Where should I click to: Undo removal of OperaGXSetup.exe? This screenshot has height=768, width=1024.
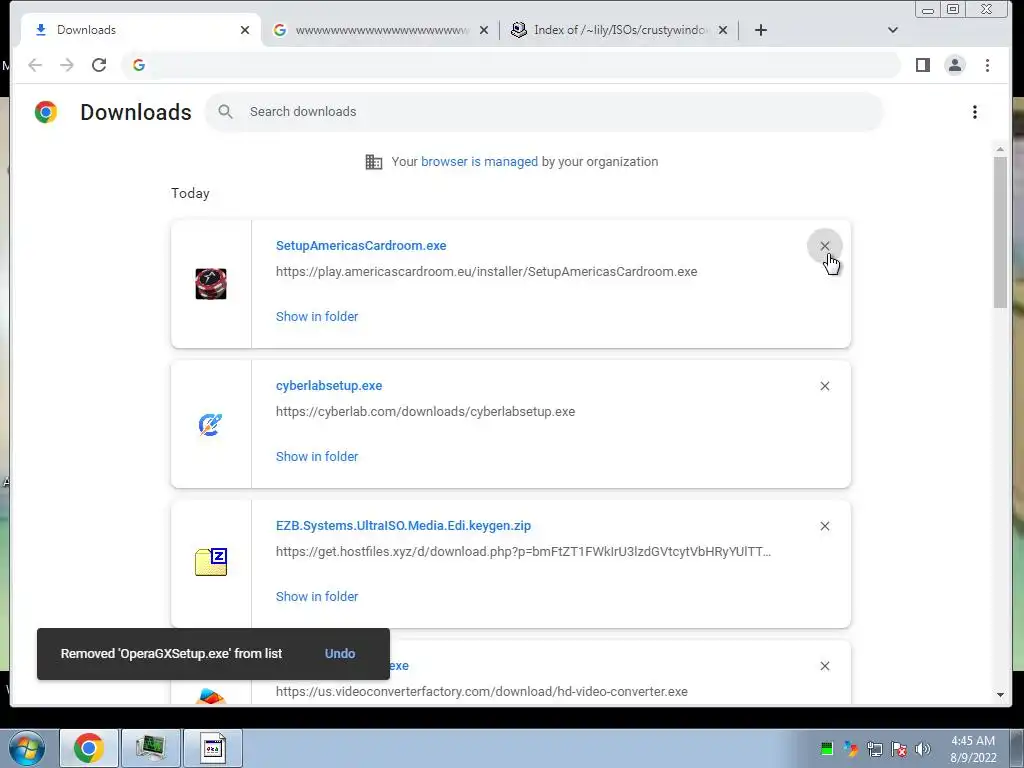point(340,653)
